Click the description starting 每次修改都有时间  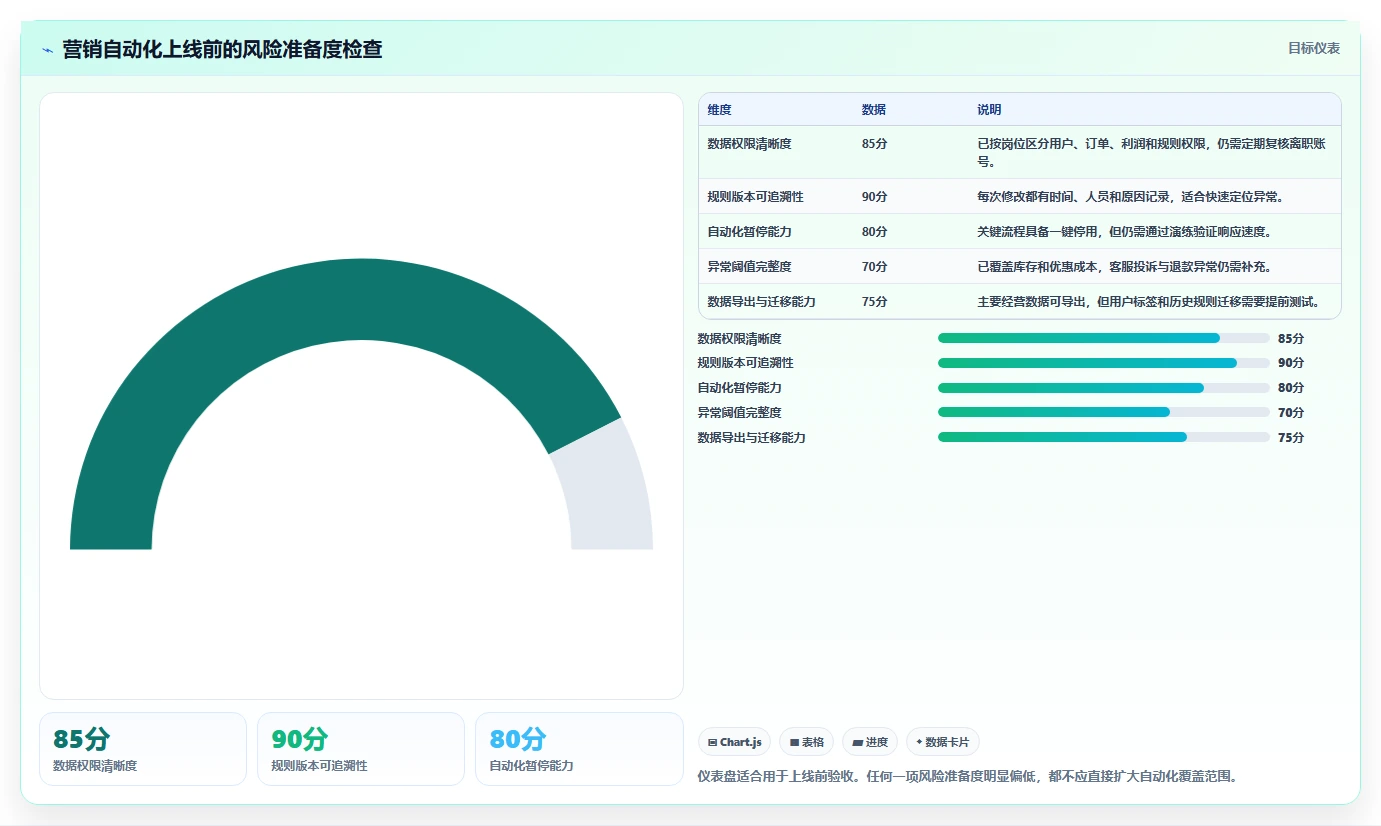[x=1130, y=197]
